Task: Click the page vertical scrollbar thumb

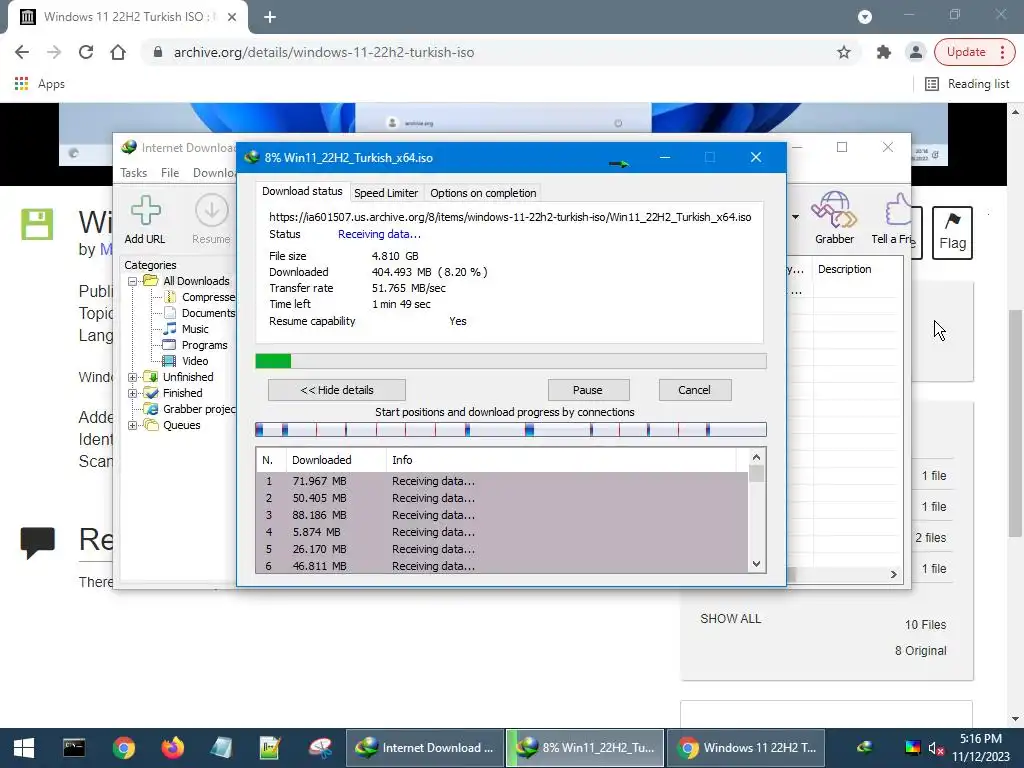Action: click(x=1016, y=423)
